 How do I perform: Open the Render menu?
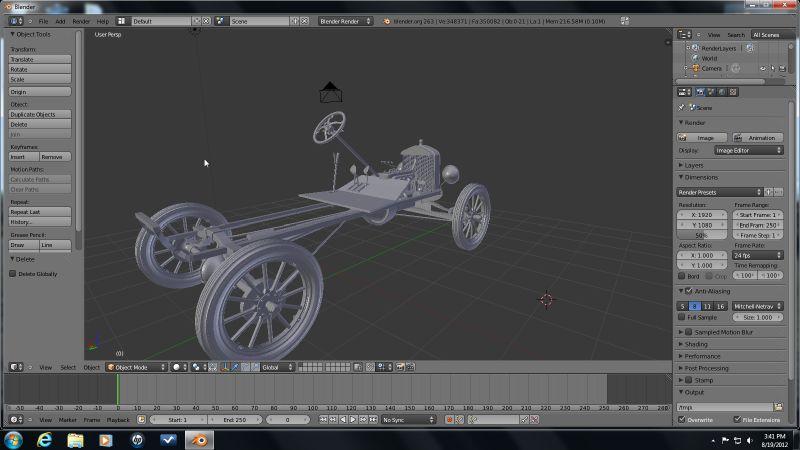[x=81, y=21]
